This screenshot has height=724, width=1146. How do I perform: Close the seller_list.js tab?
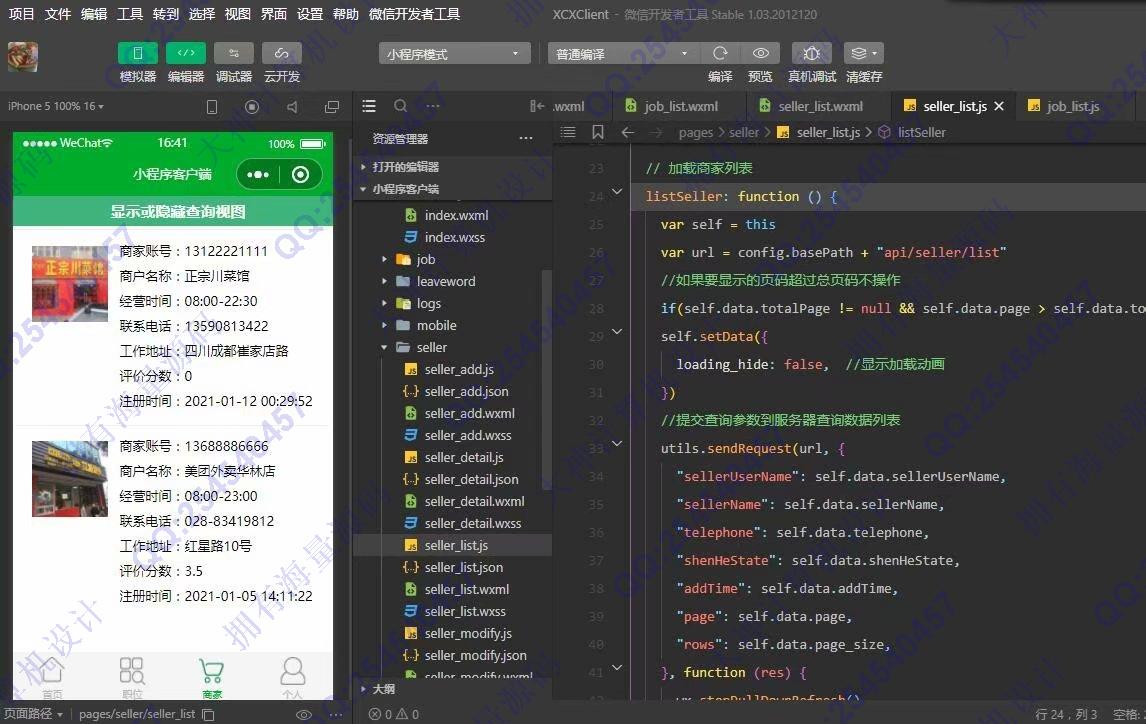click(x=999, y=107)
